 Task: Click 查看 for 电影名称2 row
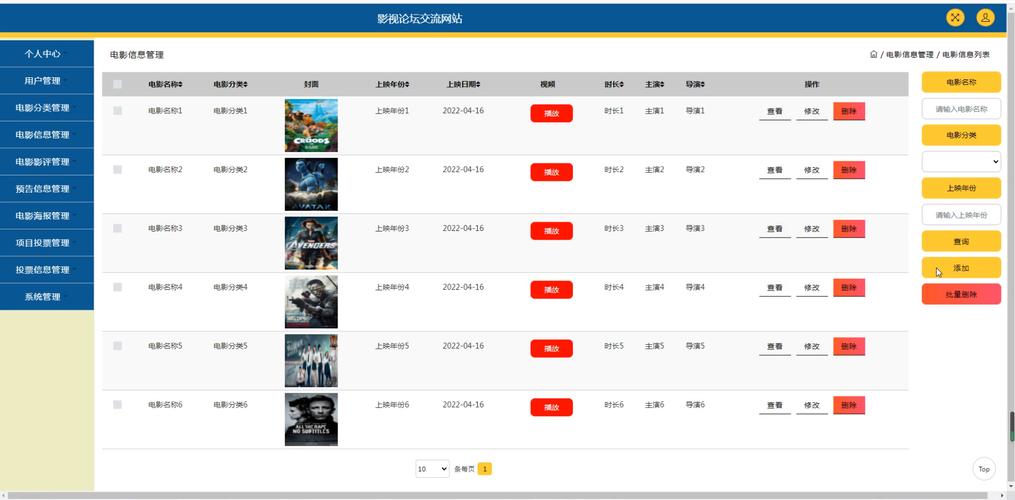(x=775, y=170)
